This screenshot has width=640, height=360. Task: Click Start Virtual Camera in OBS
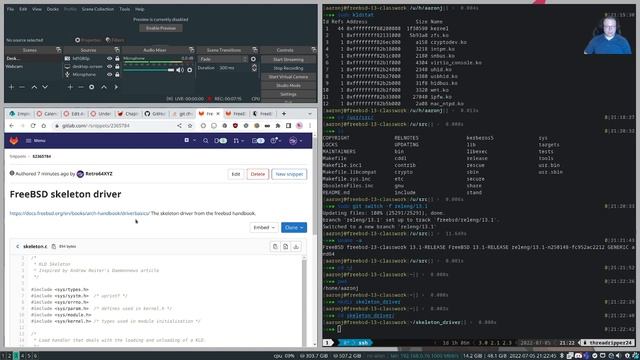288,77
